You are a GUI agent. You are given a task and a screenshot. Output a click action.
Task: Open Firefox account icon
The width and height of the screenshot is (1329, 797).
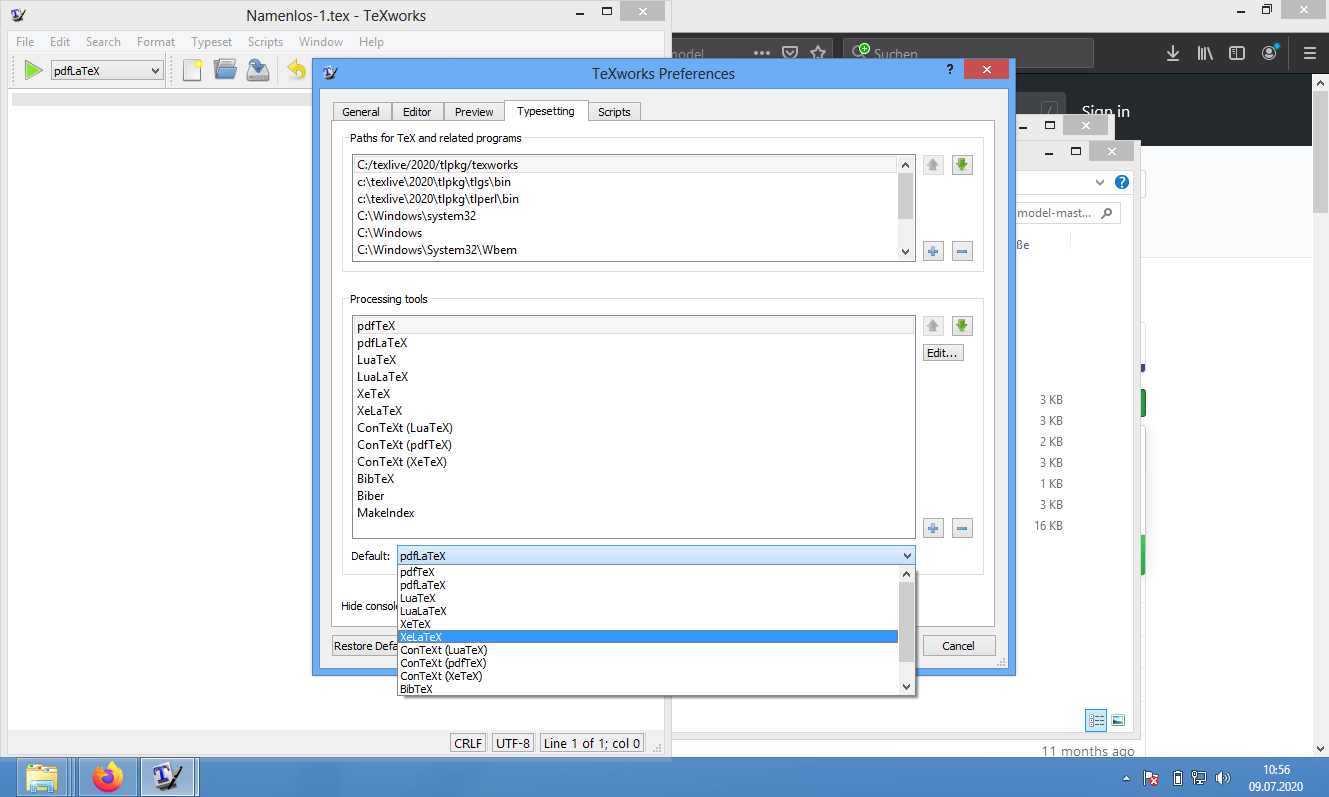pyautogui.click(x=1270, y=53)
